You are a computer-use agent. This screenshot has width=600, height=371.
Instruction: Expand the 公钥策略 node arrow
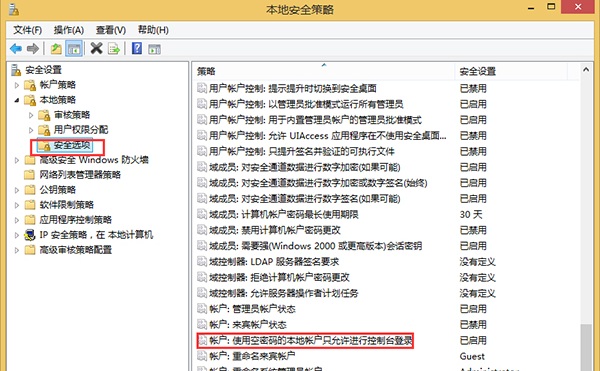[x=16, y=190]
